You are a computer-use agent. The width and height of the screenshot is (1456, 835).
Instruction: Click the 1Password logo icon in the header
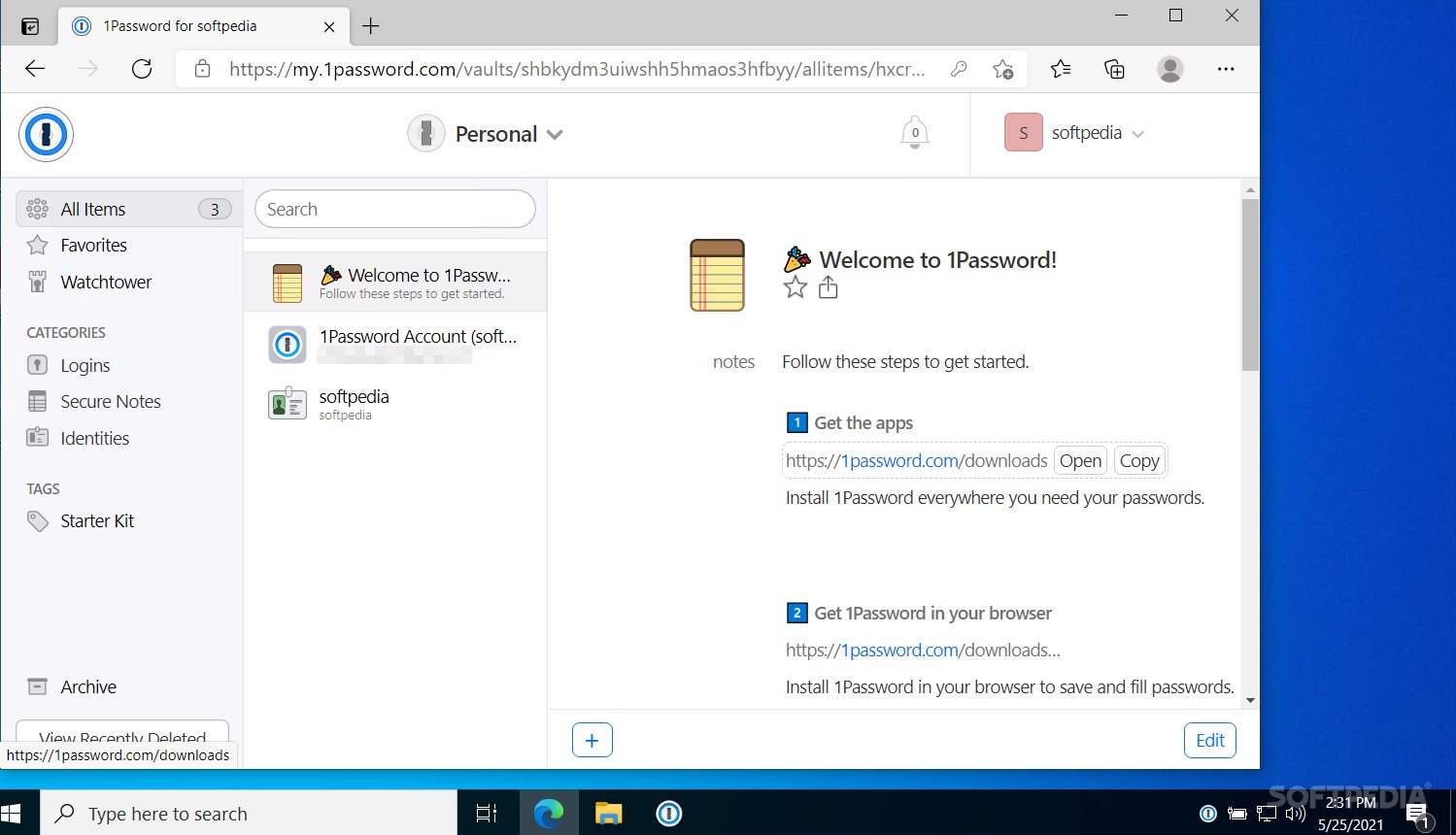point(46,135)
